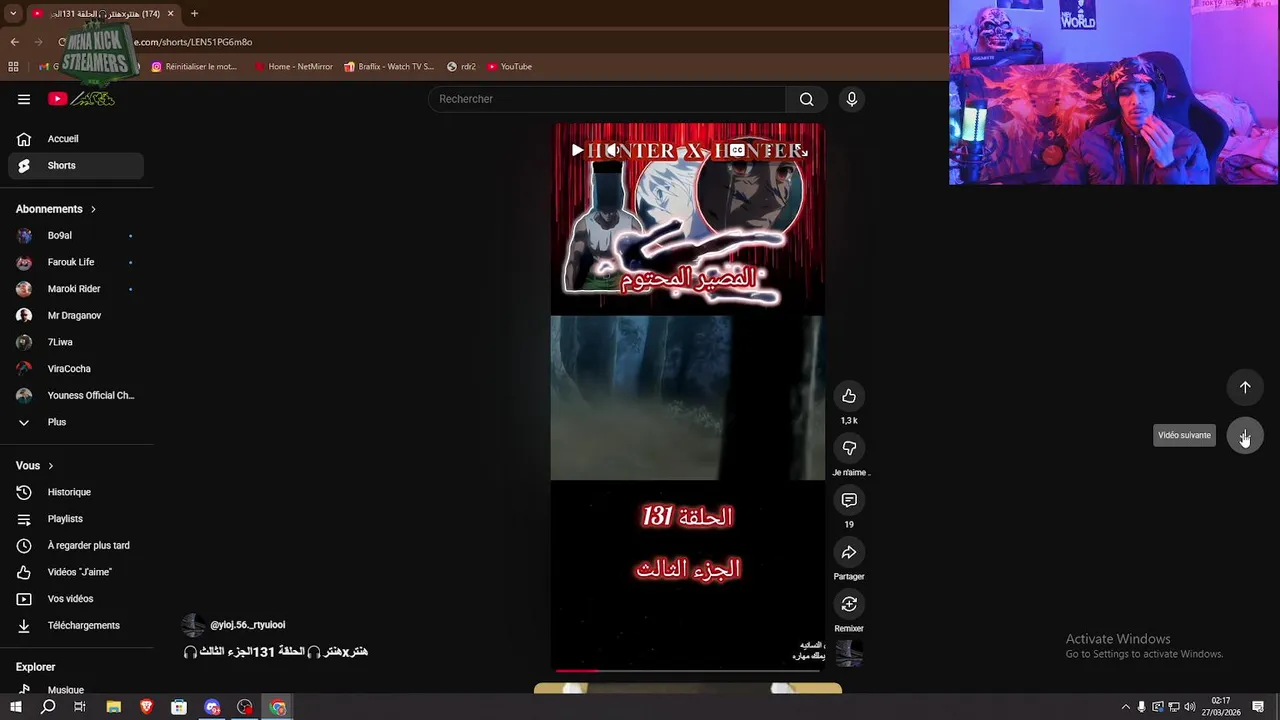Open Téléchargements in sidebar
This screenshot has width=1280, height=720.
76,626
